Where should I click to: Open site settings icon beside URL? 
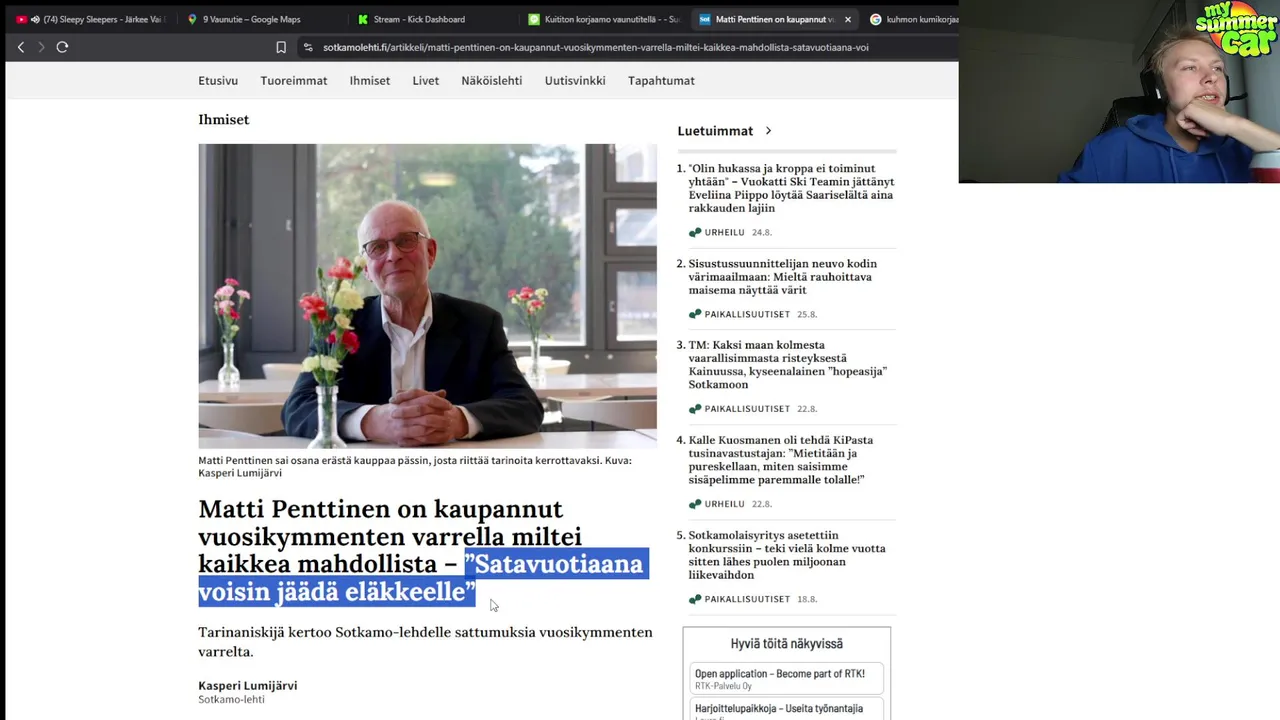(307, 47)
